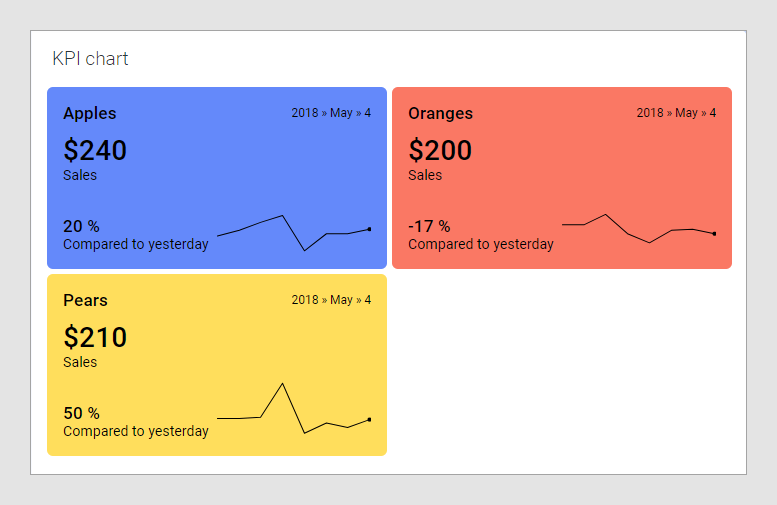Click the Apples date label 2018 » May » 4
This screenshot has height=505, width=777.
point(331,113)
